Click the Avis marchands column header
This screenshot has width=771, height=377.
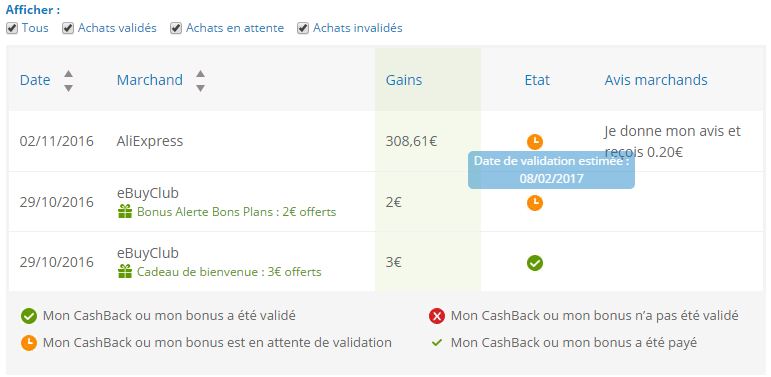[x=656, y=80]
